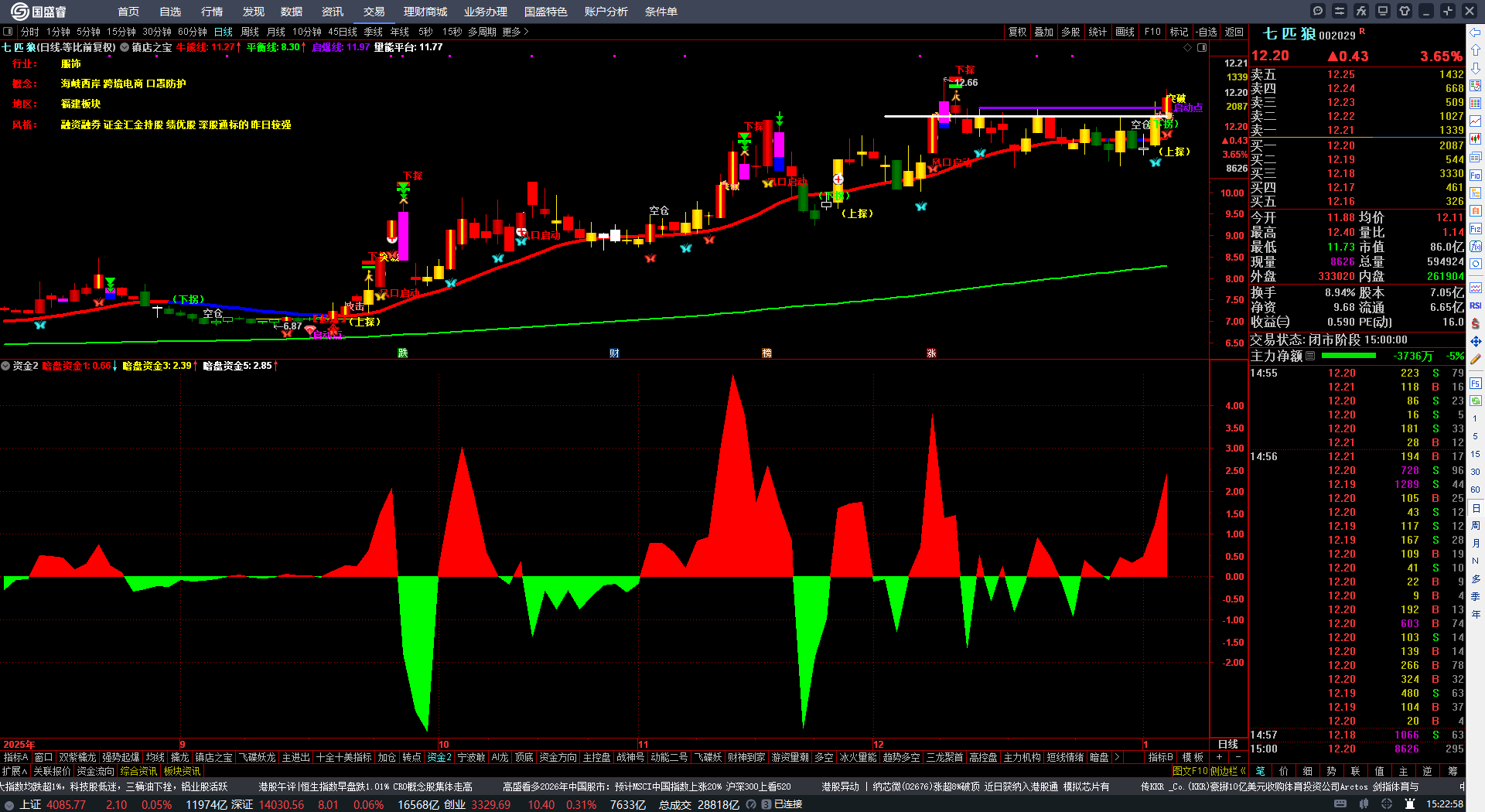The width and height of the screenshot is (1485, 812).
Task: Click the 七匹狼 002029 stock name header
Action: coord(1309,34)
